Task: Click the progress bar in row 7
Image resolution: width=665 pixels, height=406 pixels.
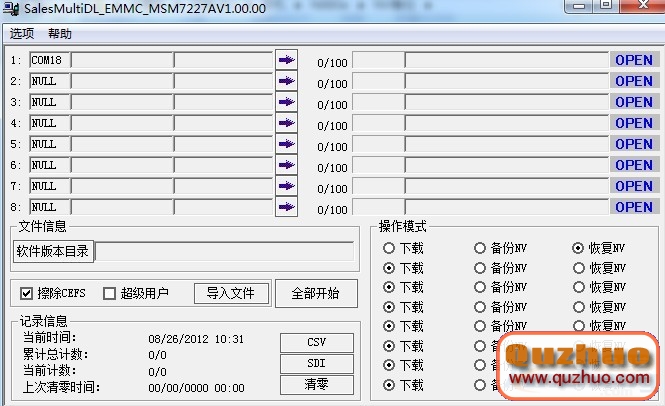Action: pos(507,186)
